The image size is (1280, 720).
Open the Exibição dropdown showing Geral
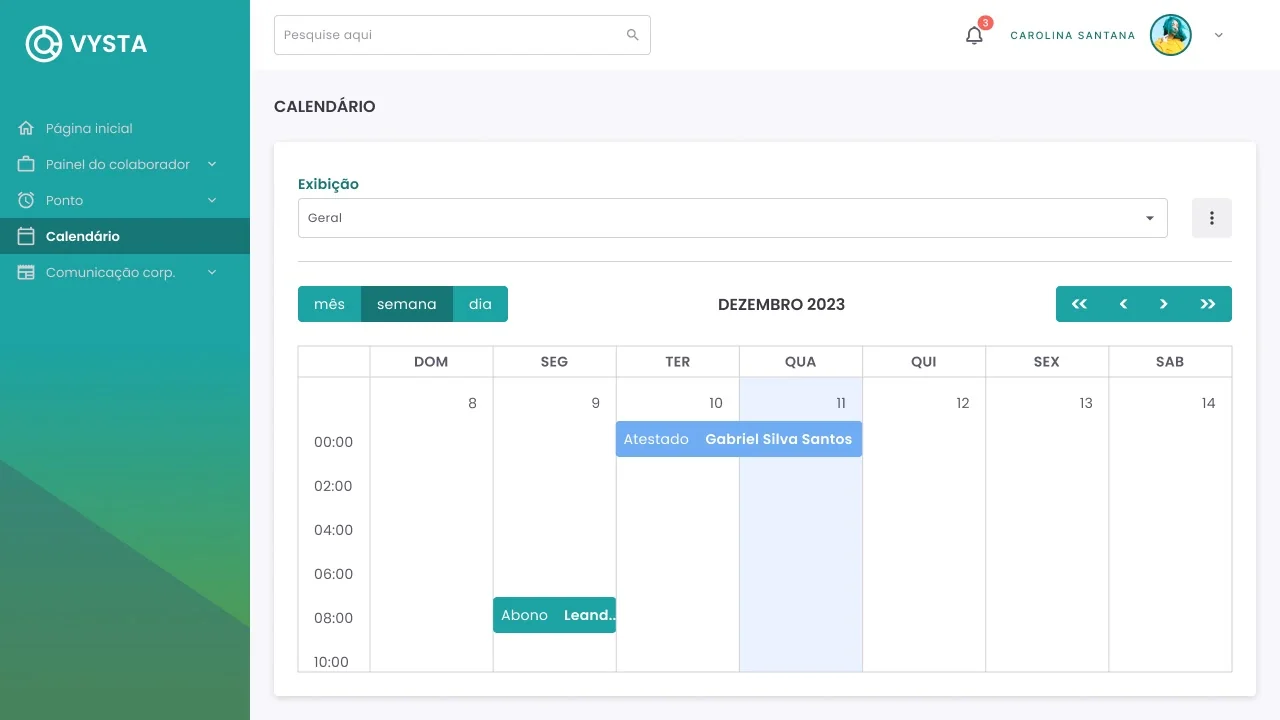[x=732, y=218]
